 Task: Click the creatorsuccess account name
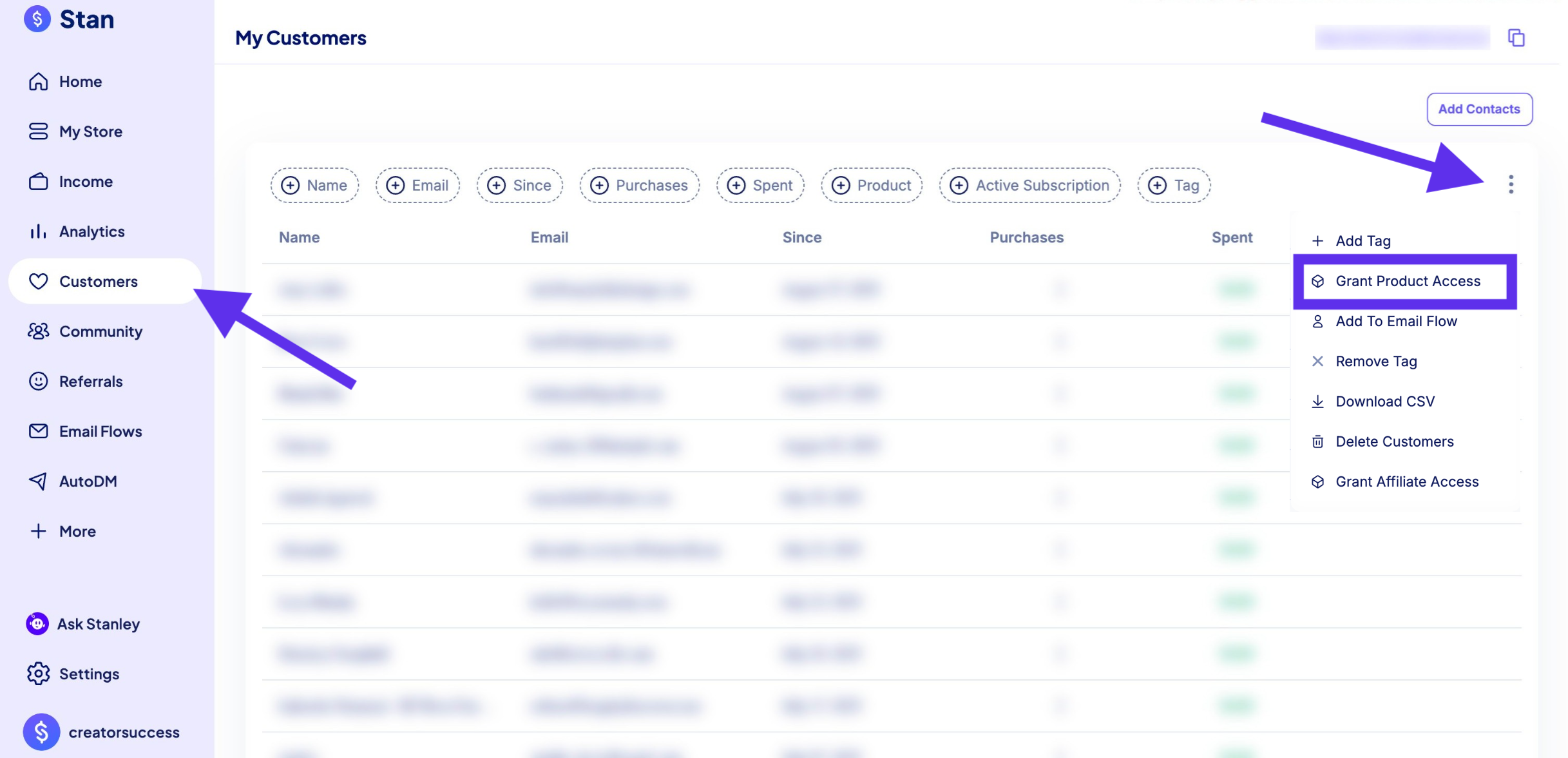pos(124,732)
